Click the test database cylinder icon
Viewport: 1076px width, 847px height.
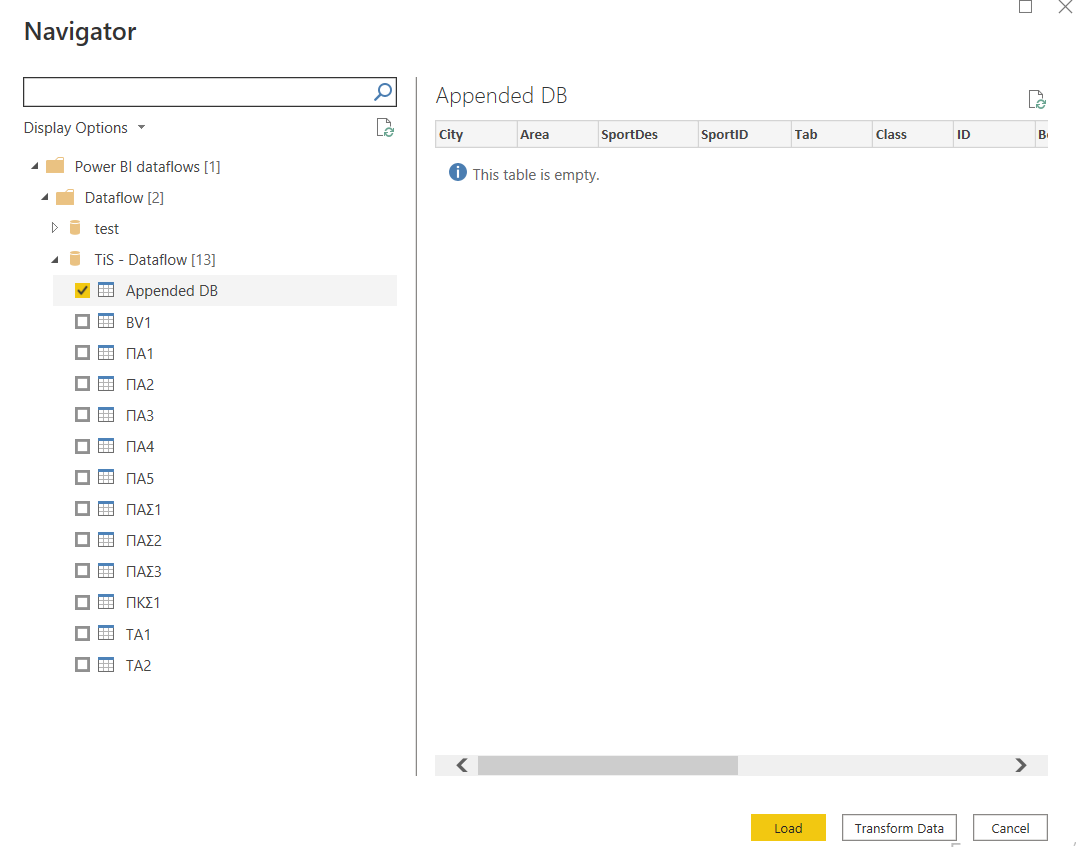[75, 228]
